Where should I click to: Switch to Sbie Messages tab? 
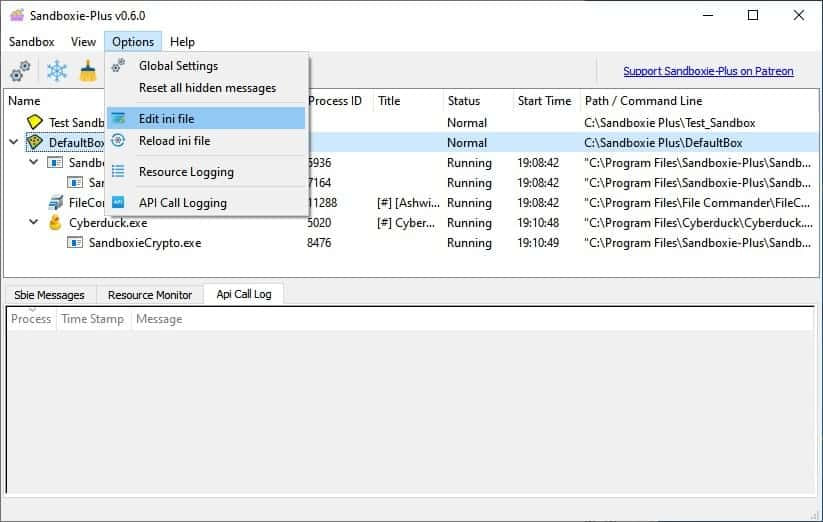[49, 295]
